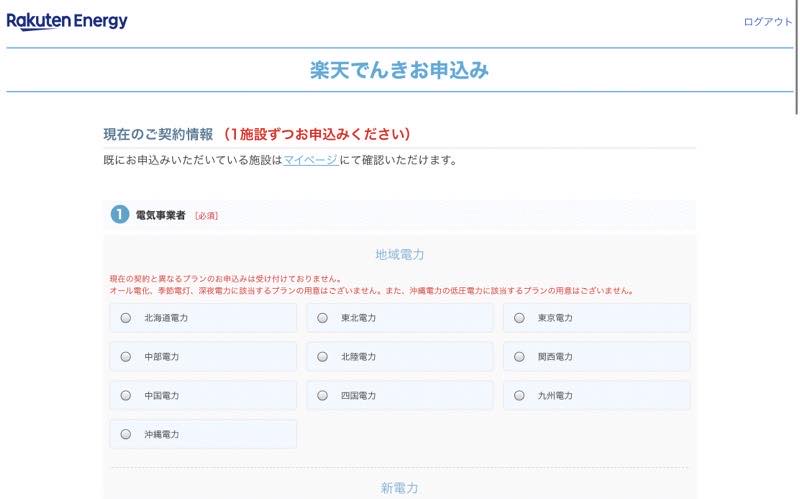
Task: Click the Rakuten Energy logo
Action: 67,21
